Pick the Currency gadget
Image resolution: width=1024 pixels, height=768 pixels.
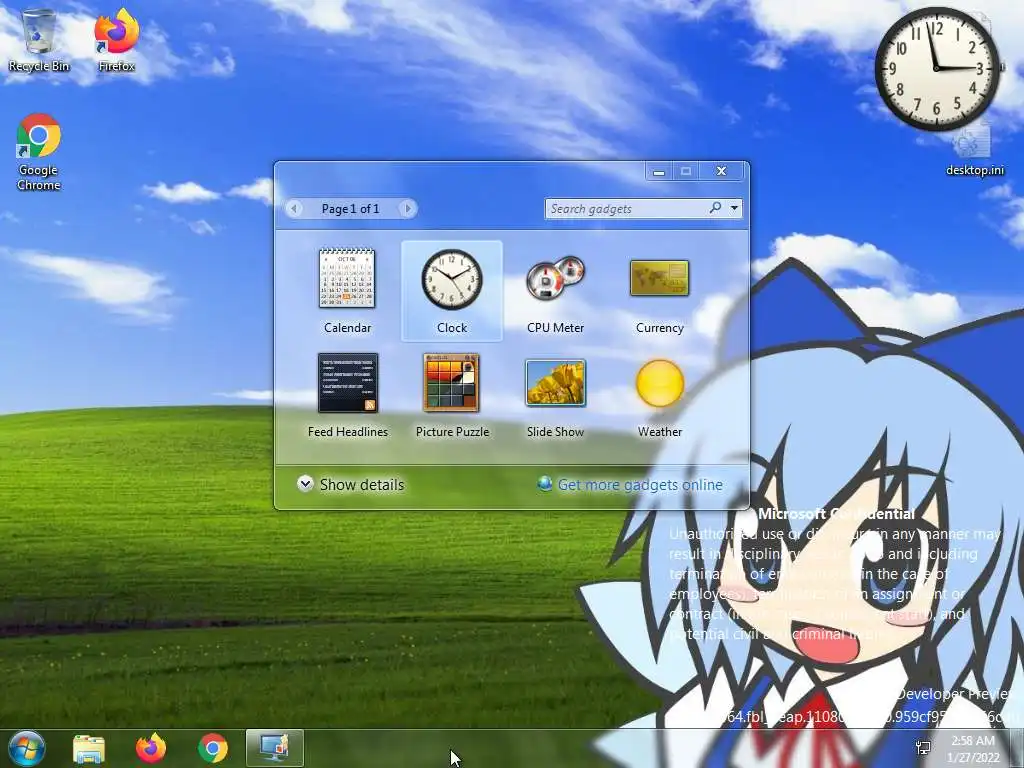click(x=660, y=291)
